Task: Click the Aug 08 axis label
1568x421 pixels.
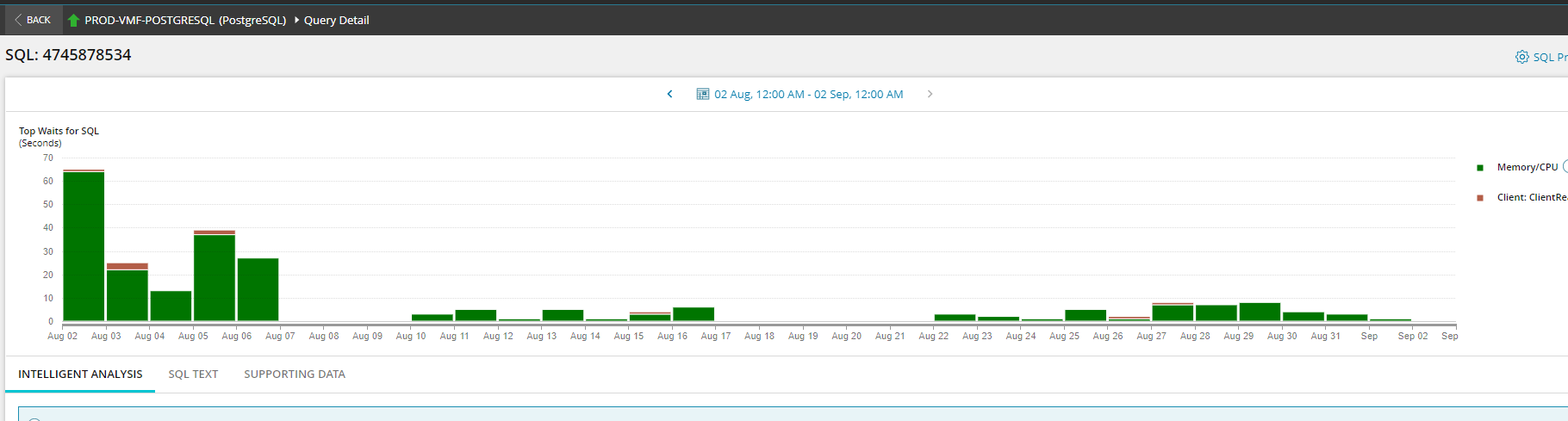Action: tap(324, 336)
